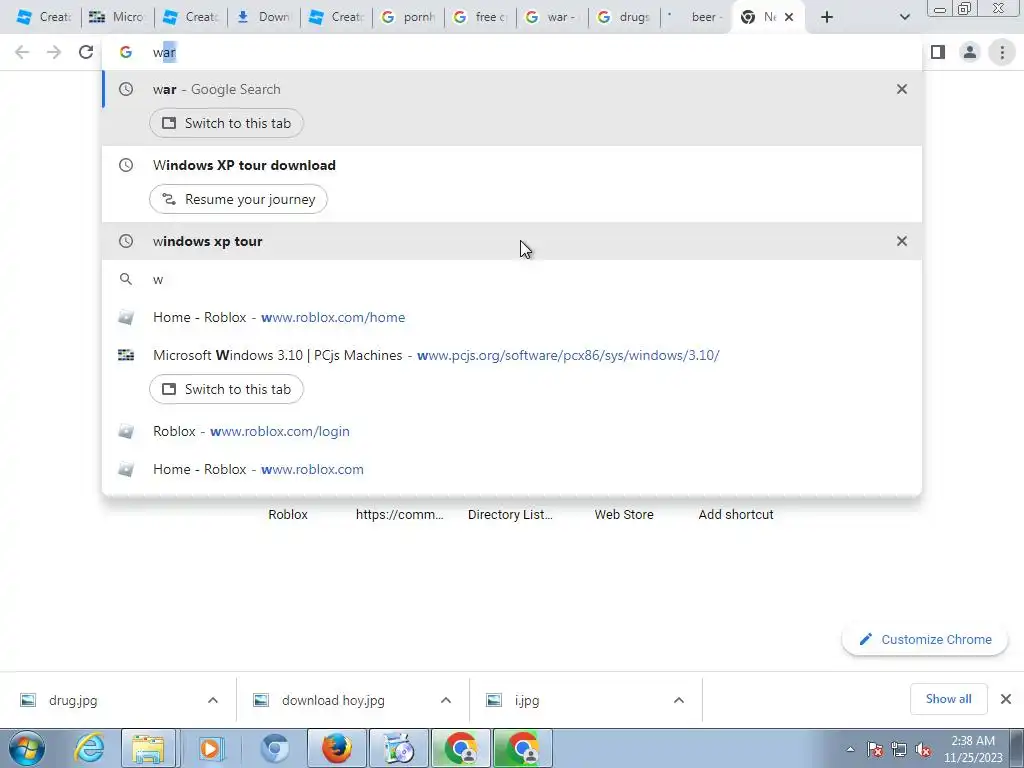Switch to the 'Down' tab

pyautogui.click(x=264, y=17)
